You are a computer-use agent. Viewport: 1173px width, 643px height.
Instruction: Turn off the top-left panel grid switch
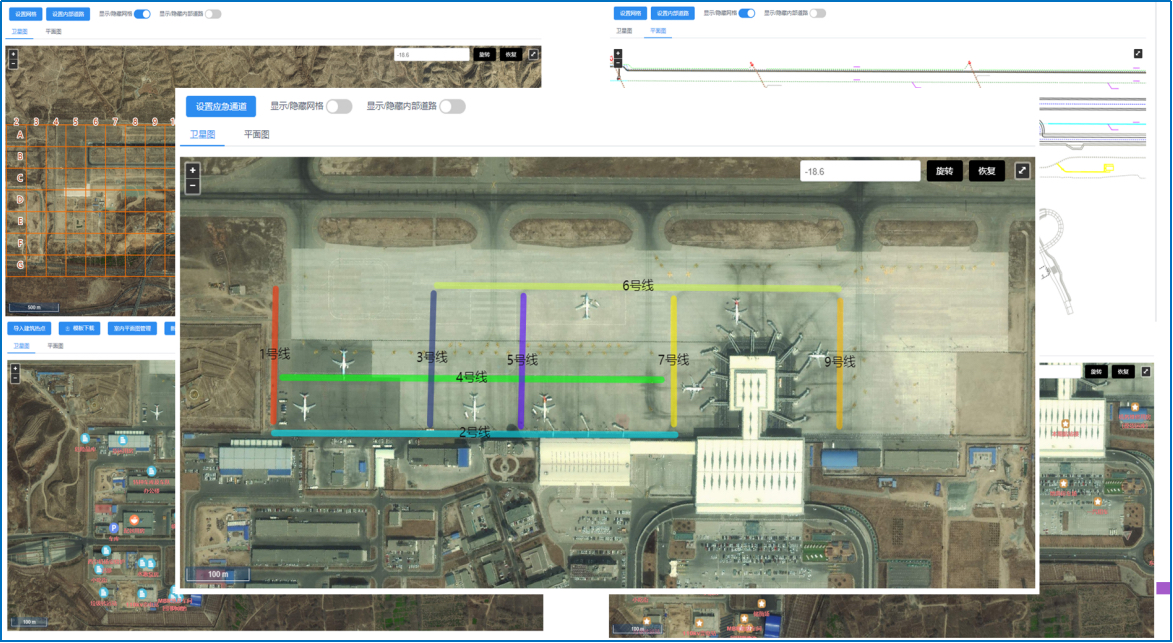click(142, 14)
